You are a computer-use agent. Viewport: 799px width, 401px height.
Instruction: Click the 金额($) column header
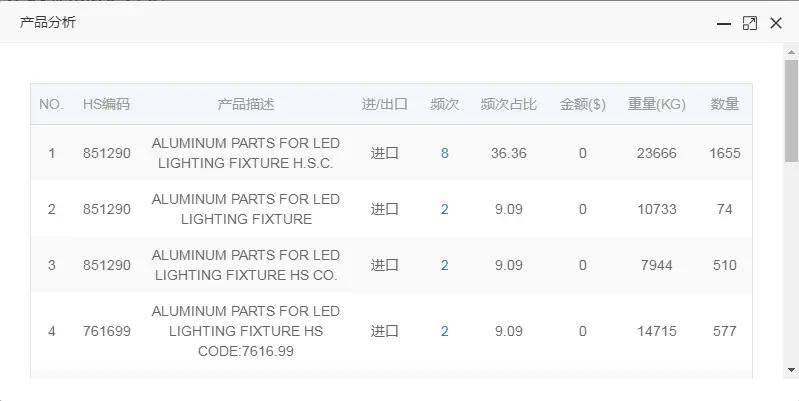tap(582, 104)
